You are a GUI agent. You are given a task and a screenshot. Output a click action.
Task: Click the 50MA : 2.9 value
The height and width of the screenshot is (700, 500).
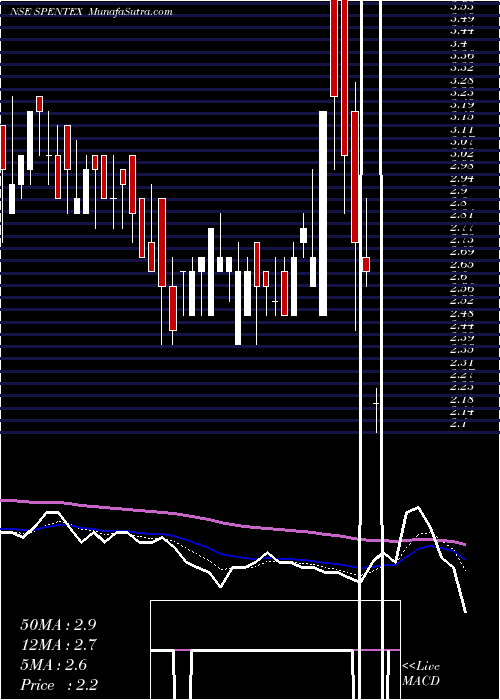[58, 625]
